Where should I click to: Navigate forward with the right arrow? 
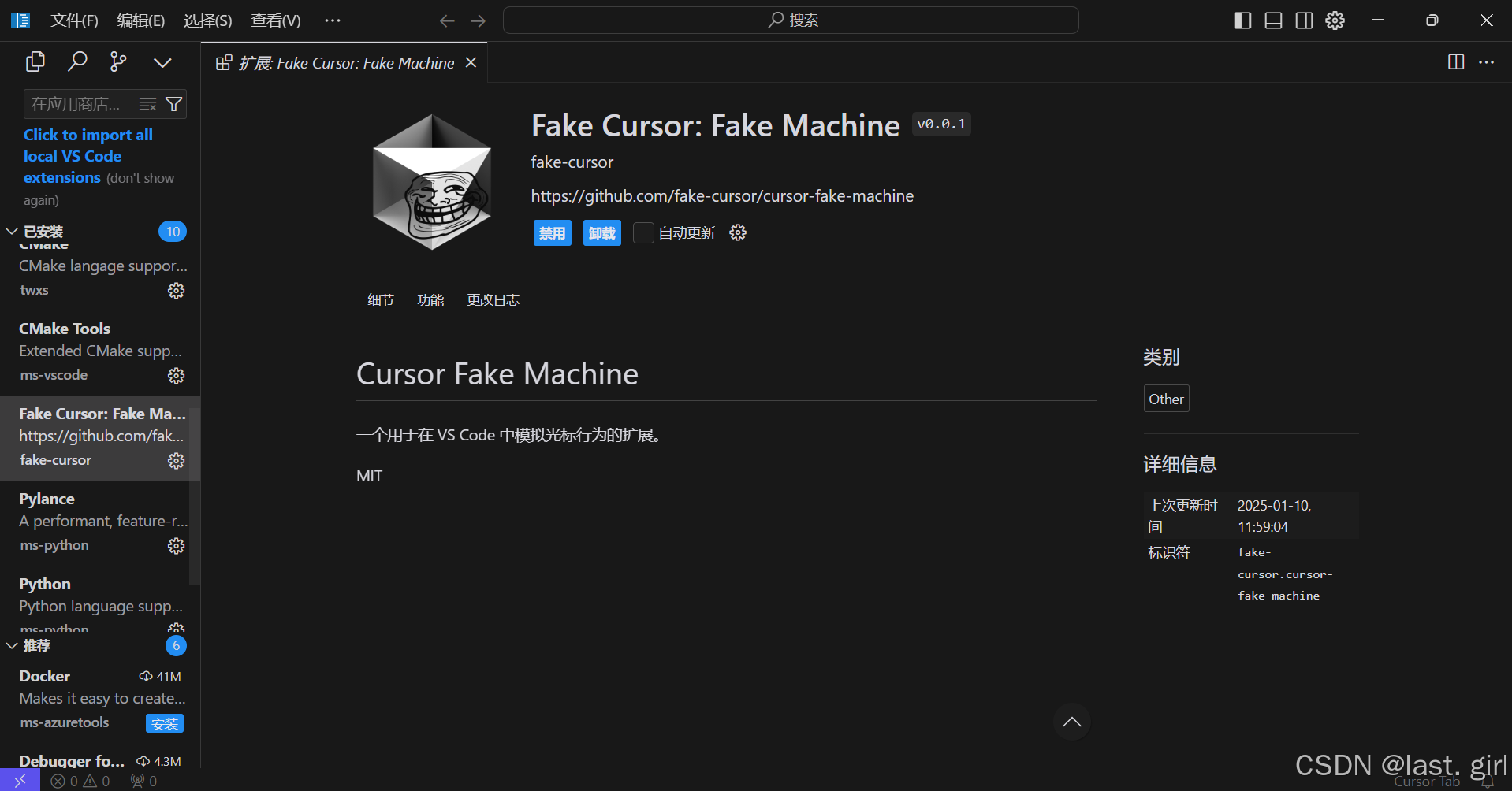(479, 21)
